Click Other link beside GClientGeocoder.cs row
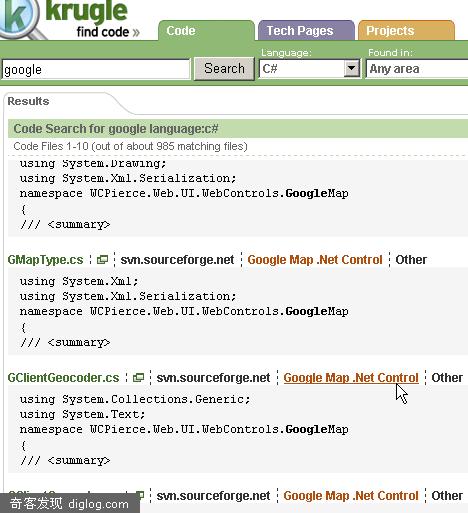Screen dimensions: 468x513 point(447,378)
